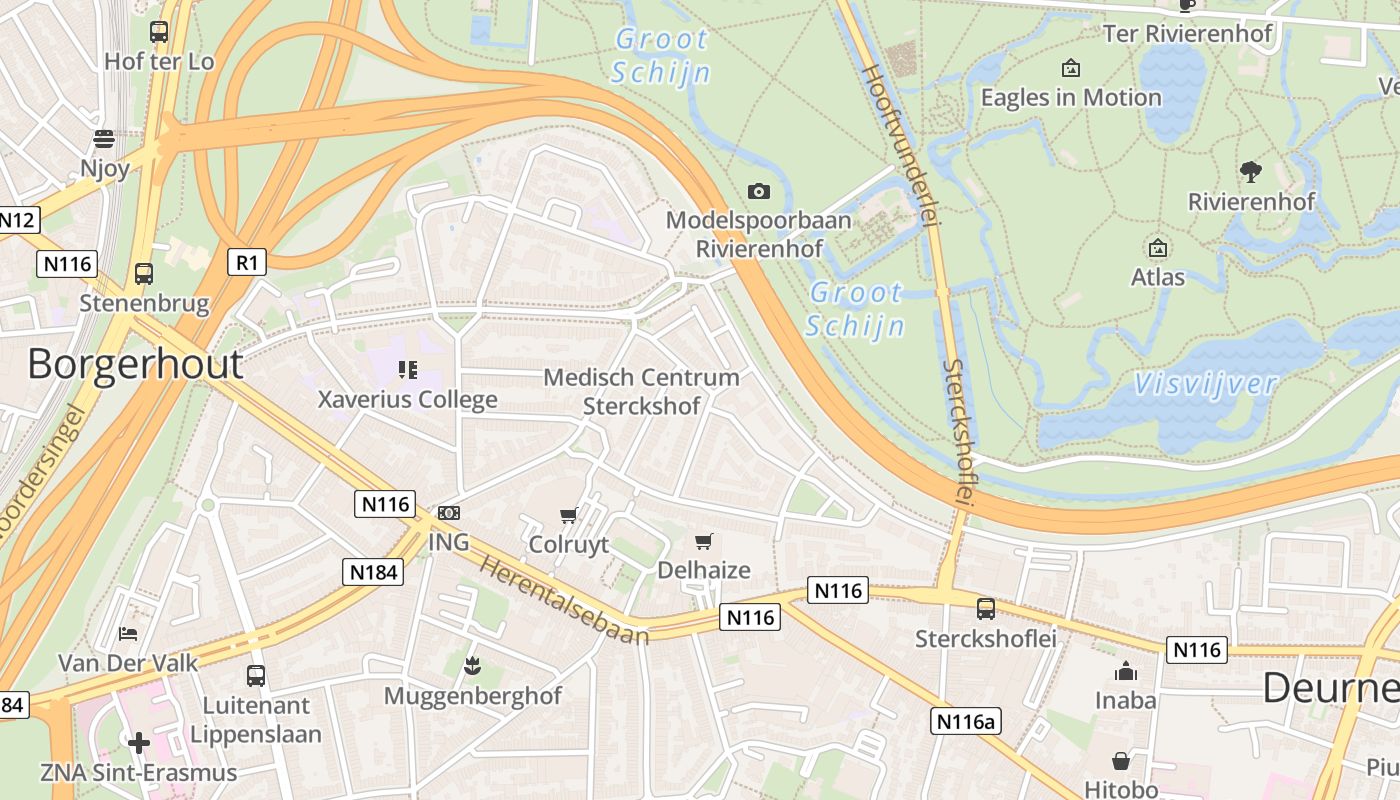The image size is (1400, 800).
Task: Click the Xaverius College school icon
Action: coord(407,370)
